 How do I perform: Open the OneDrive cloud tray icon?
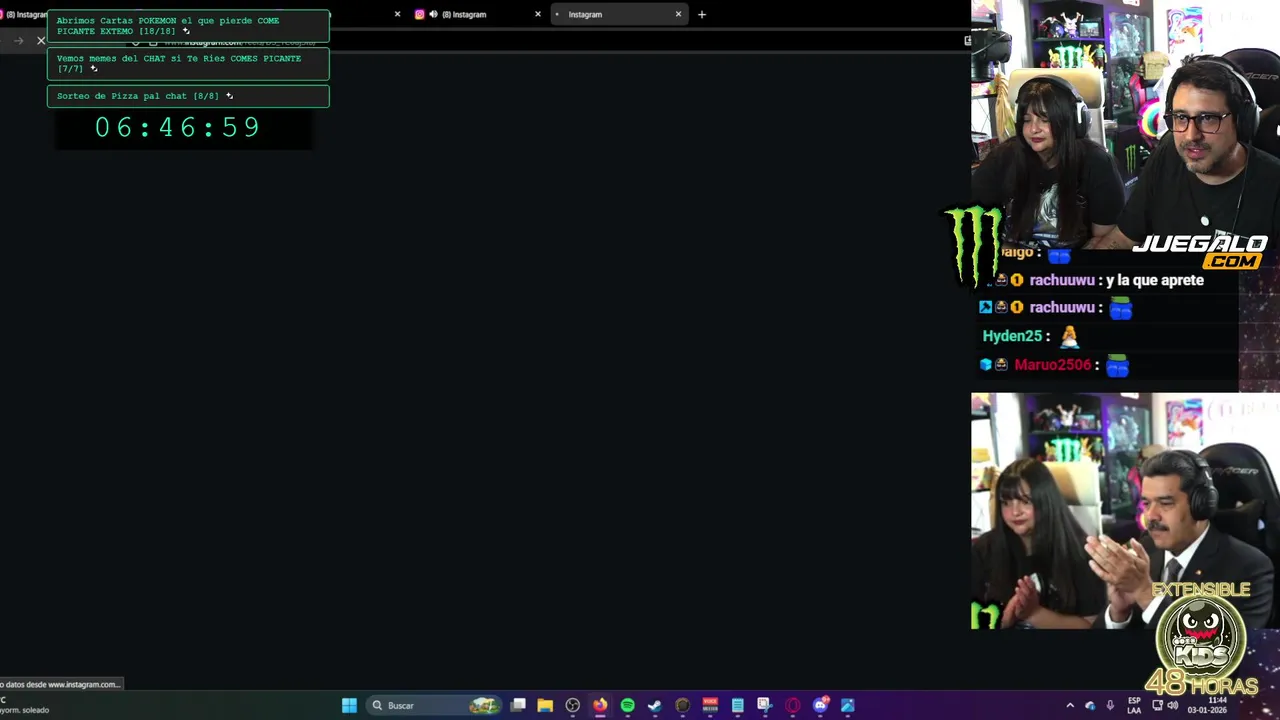(x=1090, y=705)
